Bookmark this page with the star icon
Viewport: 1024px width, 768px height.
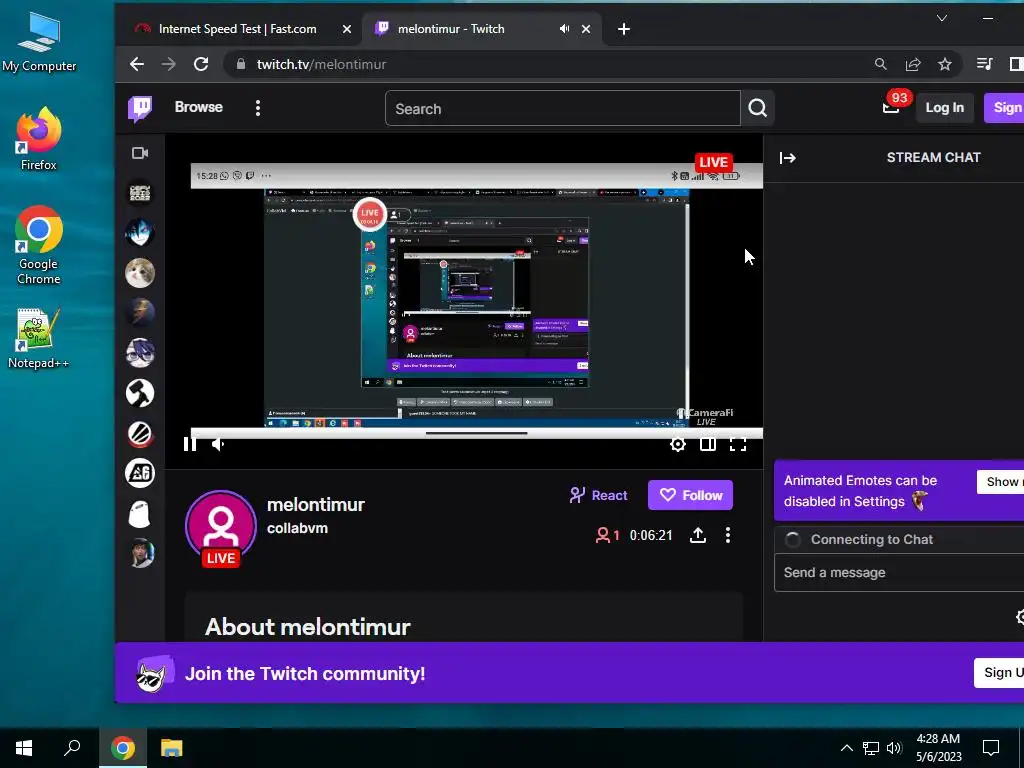(x=944, y=64)
